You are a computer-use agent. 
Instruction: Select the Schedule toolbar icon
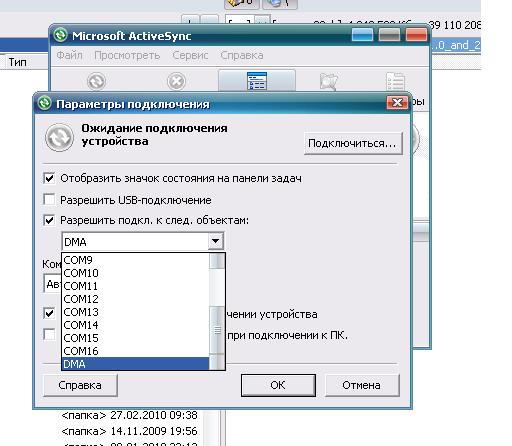(x=257, y=81)
